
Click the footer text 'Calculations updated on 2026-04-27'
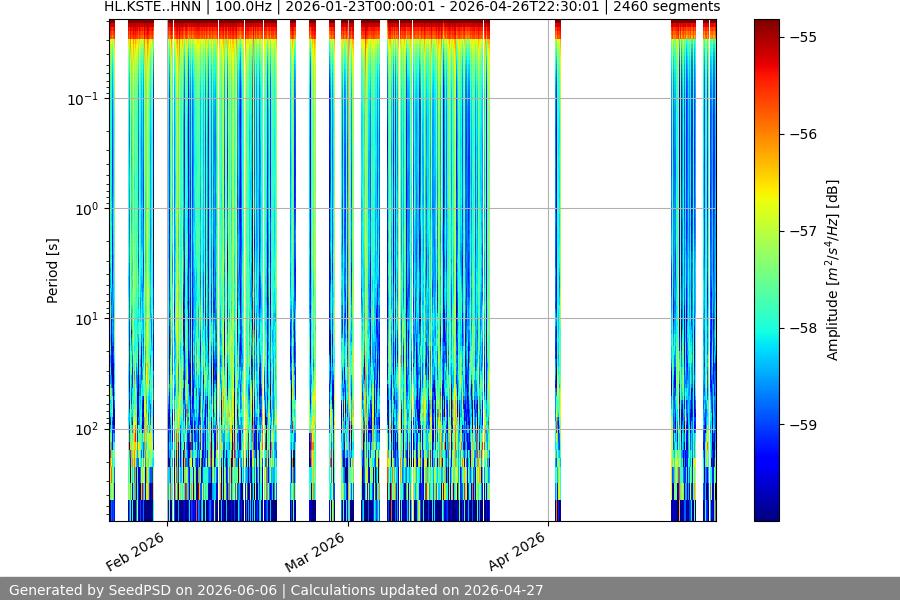click(x=417, y=590)
